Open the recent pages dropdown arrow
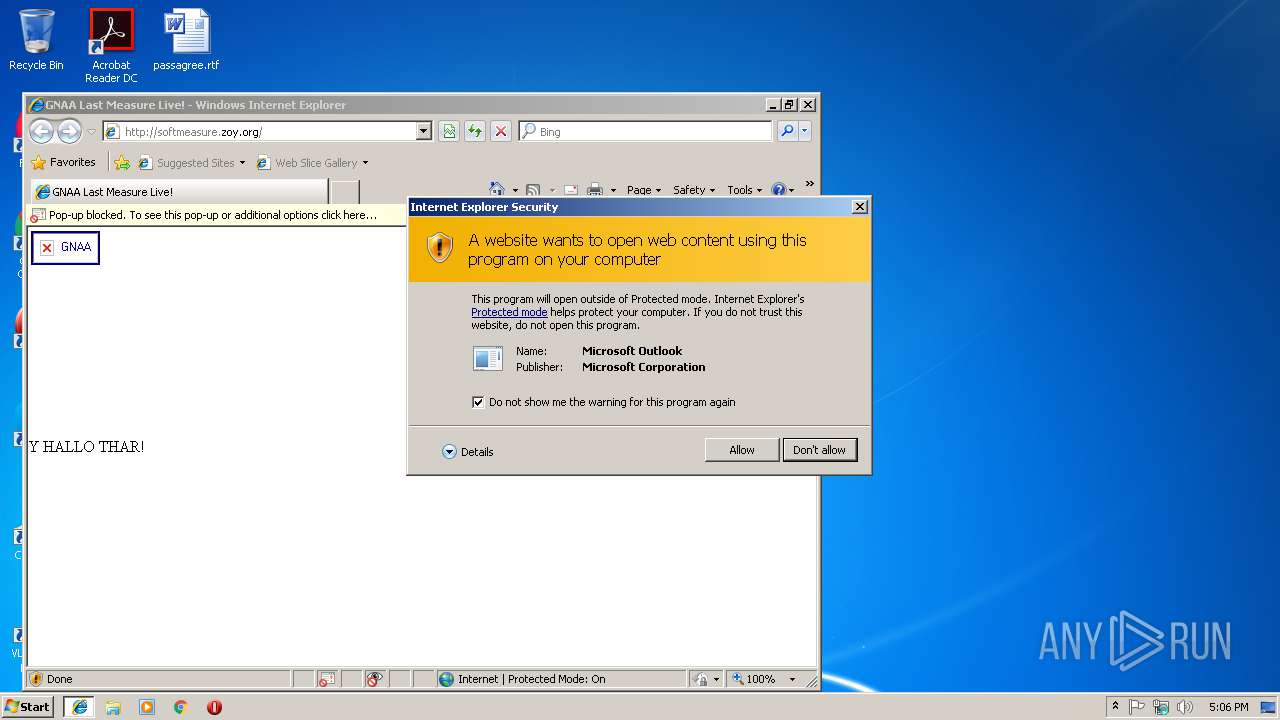The image size is (1280, 720). coord(91,131)
